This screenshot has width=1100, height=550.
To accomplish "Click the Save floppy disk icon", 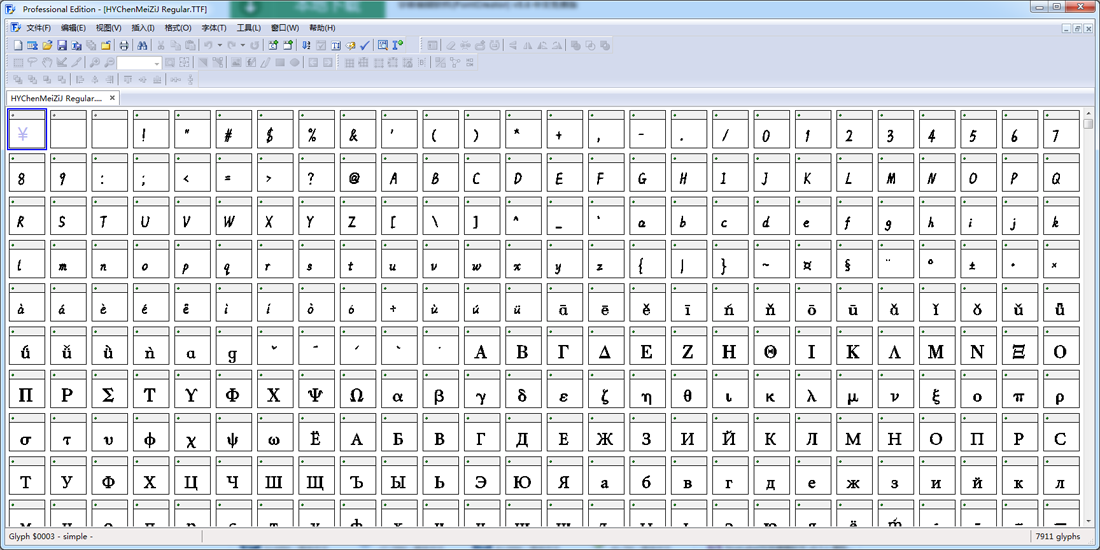I will (62, 45).
